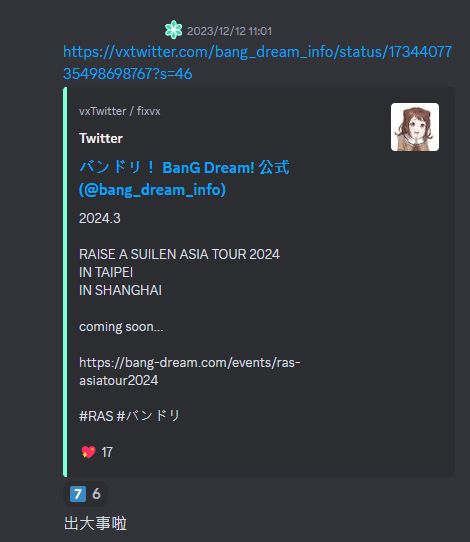This screenshot has width=470, height=542.
Task: Click the 2023/12/12 11:01 message timestamp
Action: (229, 31)
